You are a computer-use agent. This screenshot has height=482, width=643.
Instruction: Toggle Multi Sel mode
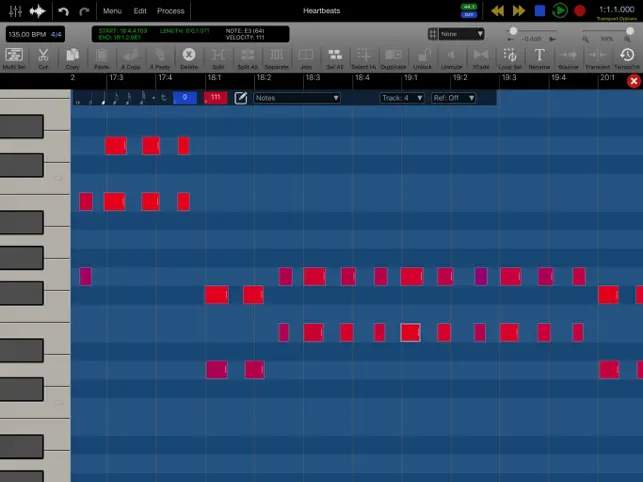(14, 58)
